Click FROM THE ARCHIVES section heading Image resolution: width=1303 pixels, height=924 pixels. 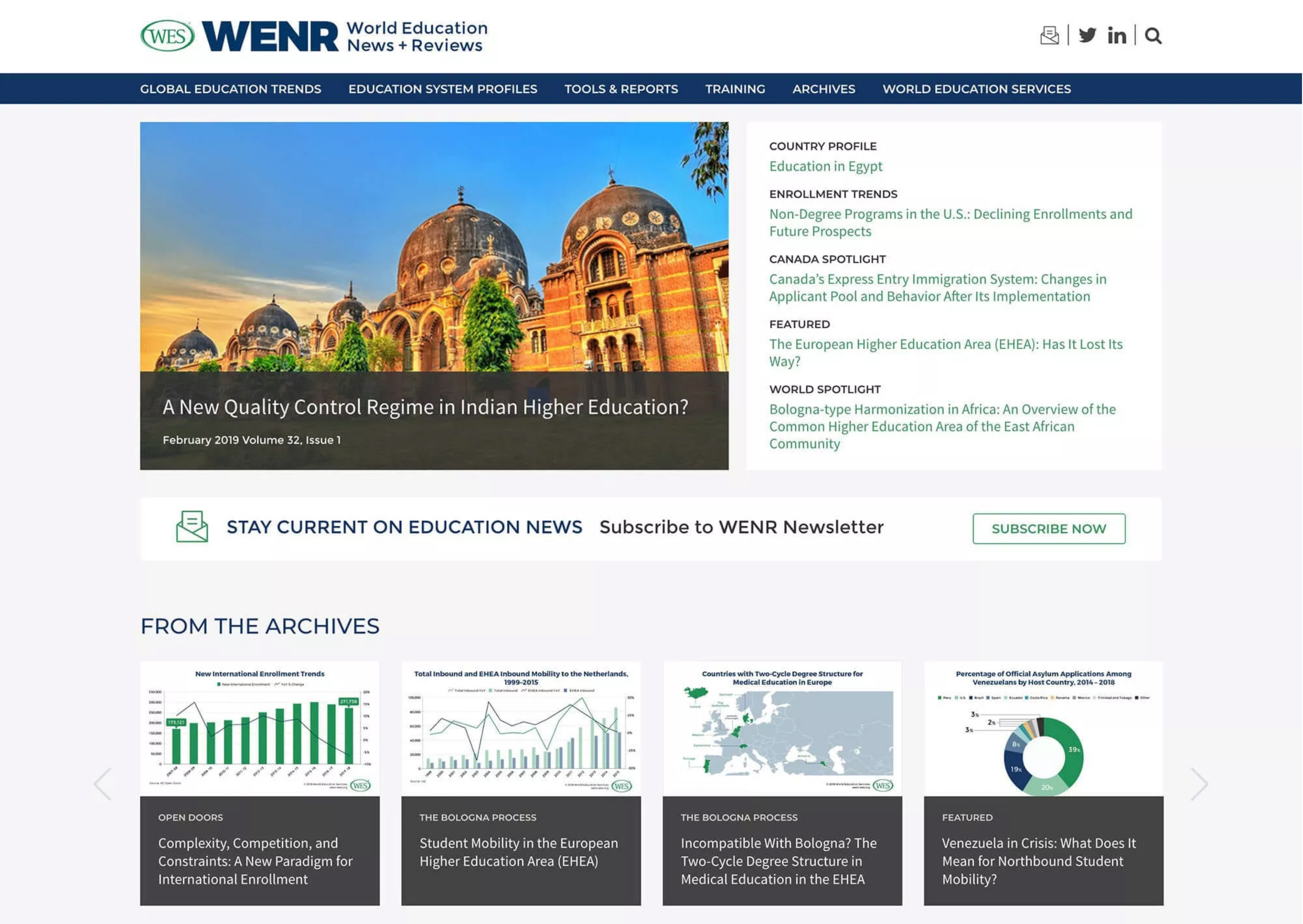(259, 626)
